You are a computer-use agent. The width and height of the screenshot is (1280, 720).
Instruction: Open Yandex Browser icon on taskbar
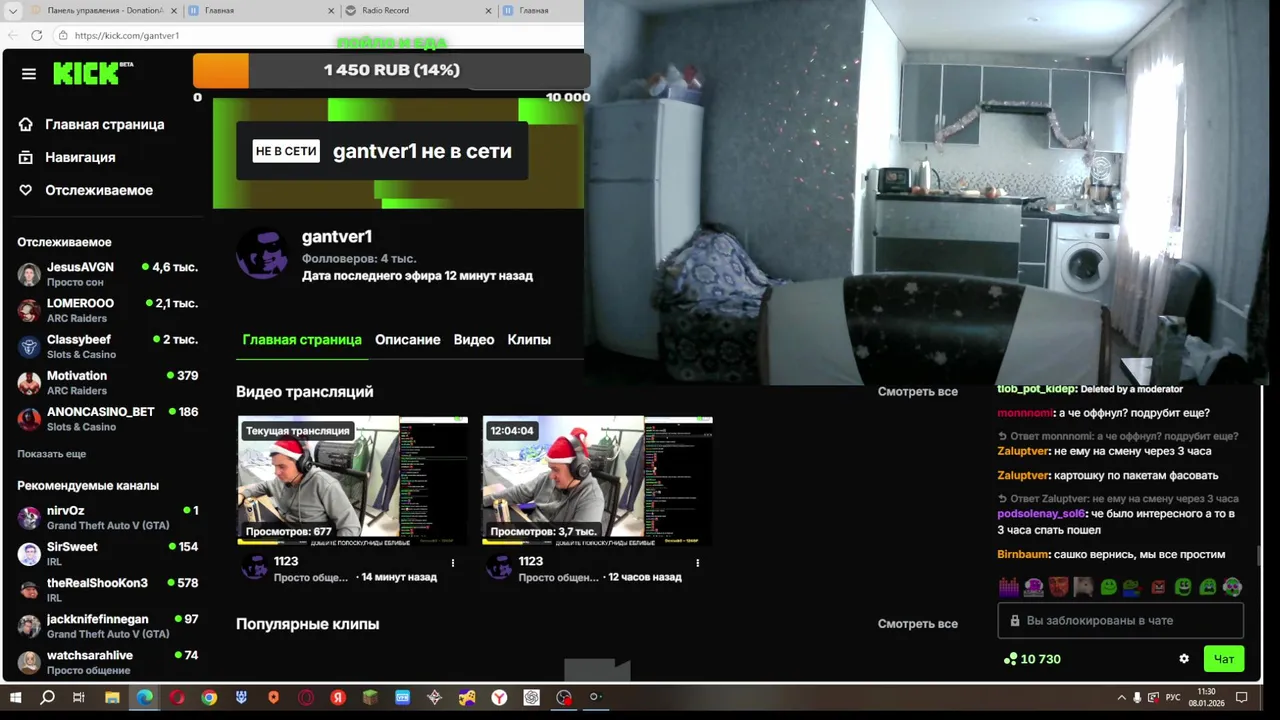499,698
